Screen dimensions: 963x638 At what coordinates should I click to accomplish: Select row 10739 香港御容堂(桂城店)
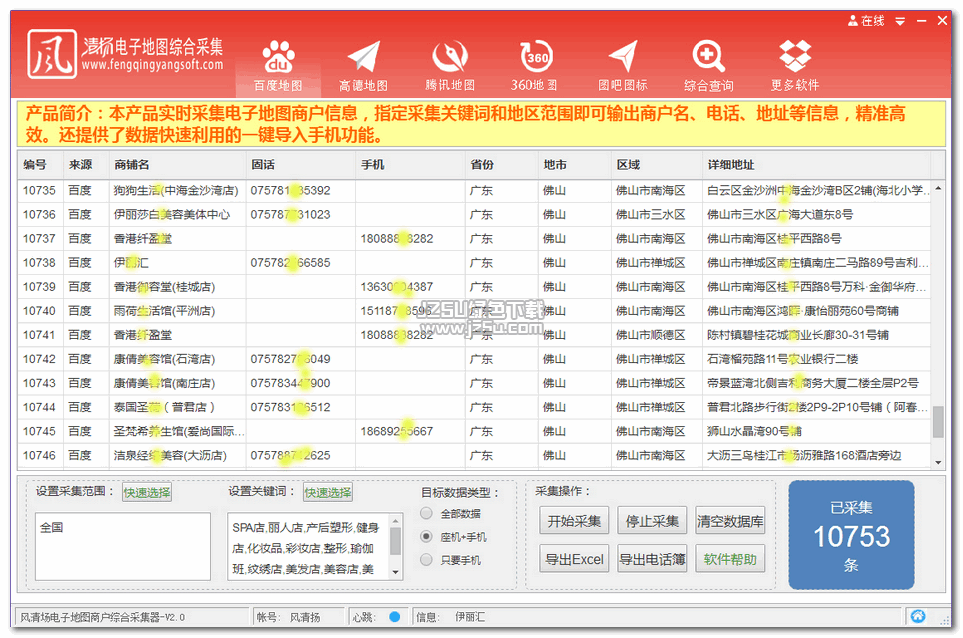(474, 287)
